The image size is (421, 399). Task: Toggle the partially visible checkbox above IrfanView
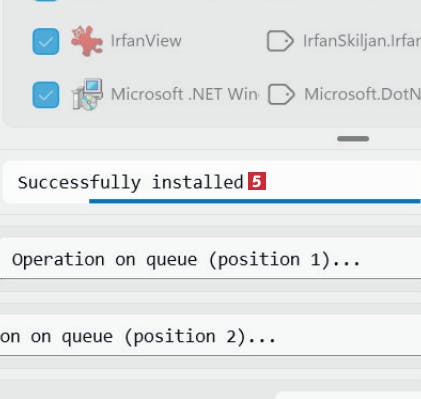[46, 1]
